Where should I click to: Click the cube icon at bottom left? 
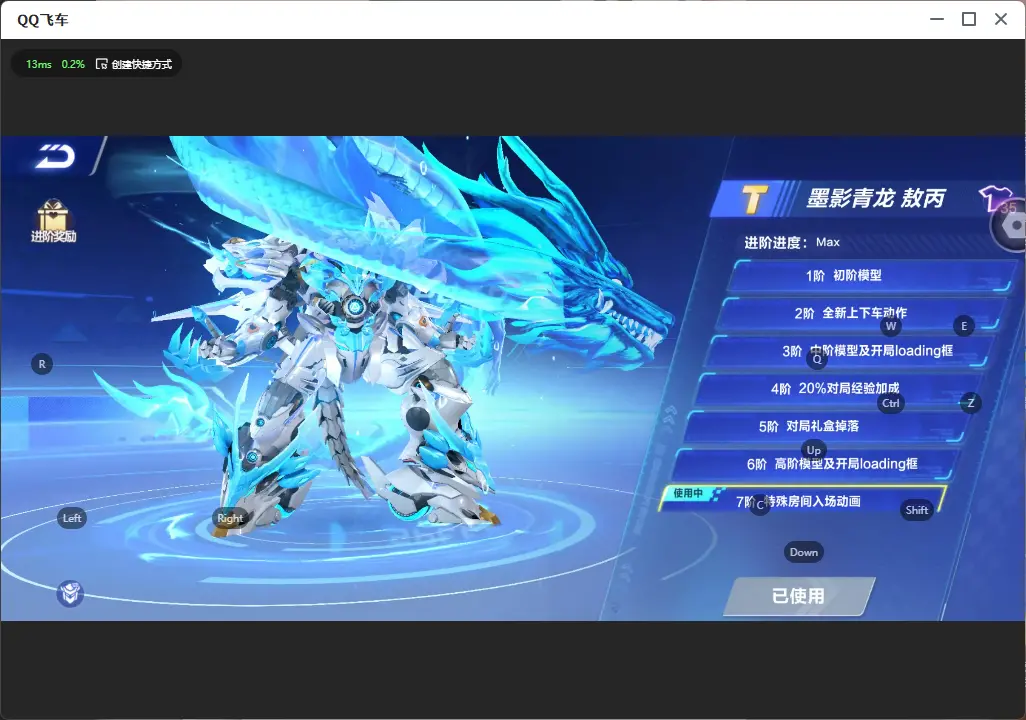pos(70,593)
